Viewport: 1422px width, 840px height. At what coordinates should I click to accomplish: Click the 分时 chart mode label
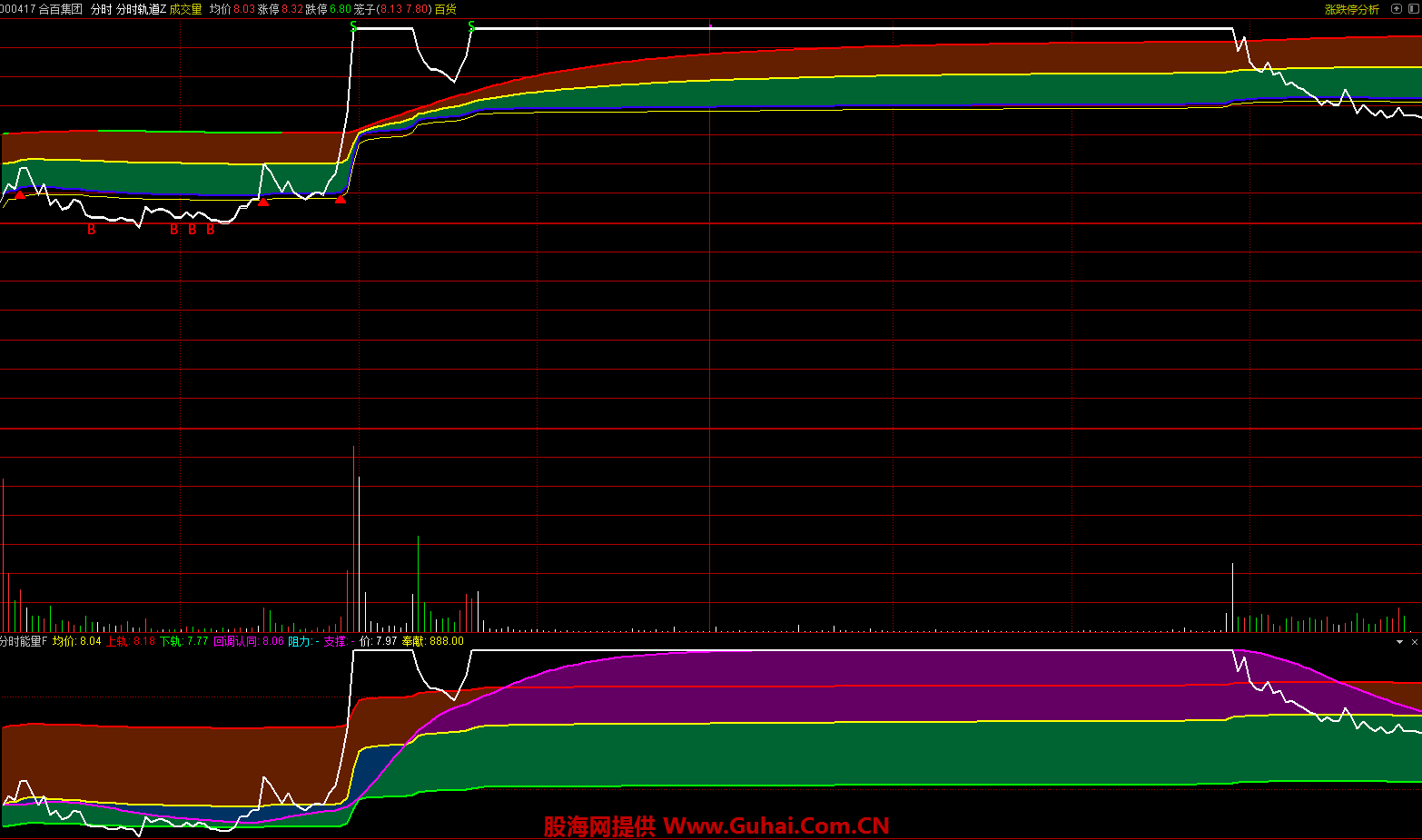click(x=101, y=9)
